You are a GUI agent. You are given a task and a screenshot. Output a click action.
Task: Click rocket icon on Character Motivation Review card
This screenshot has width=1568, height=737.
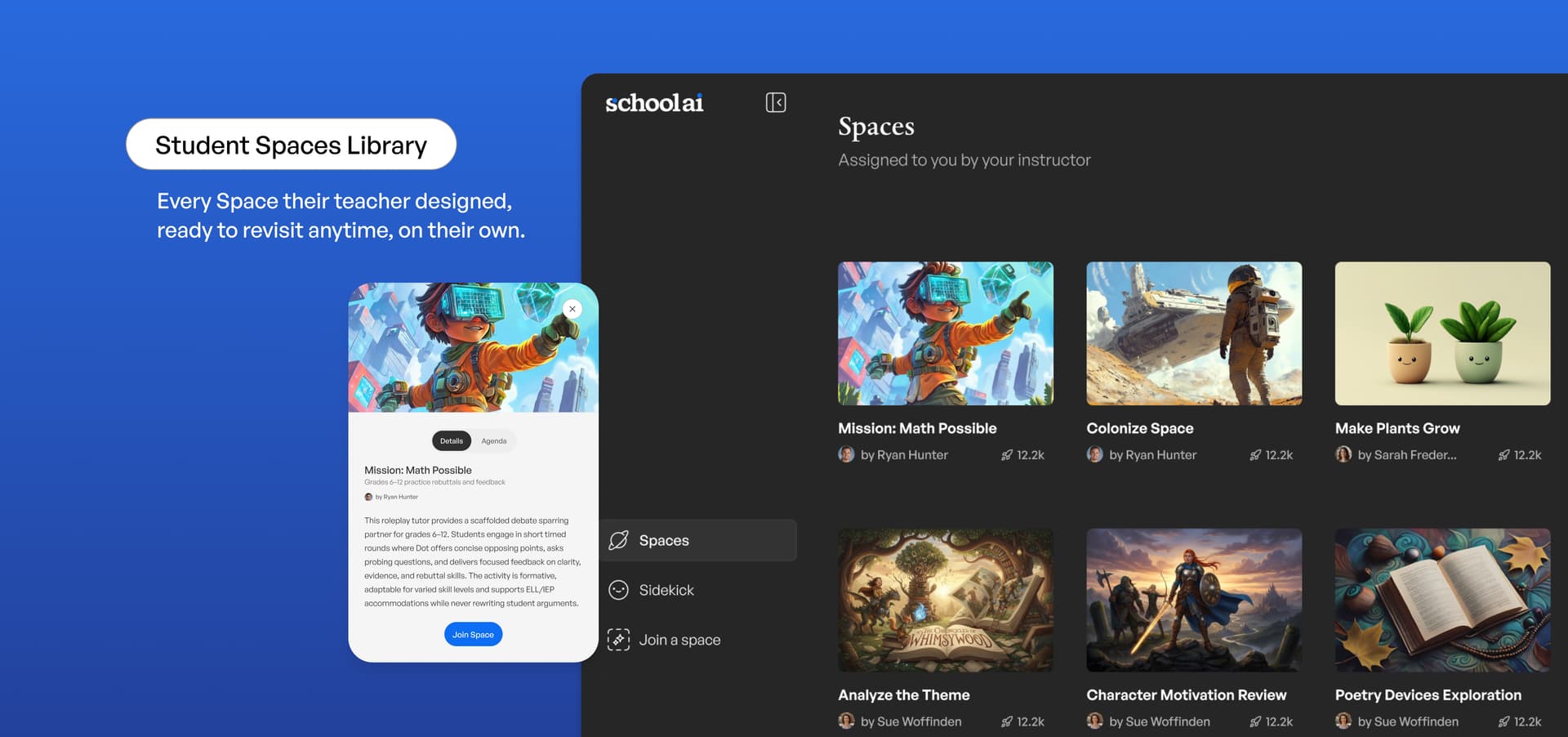click(1255, 721)
